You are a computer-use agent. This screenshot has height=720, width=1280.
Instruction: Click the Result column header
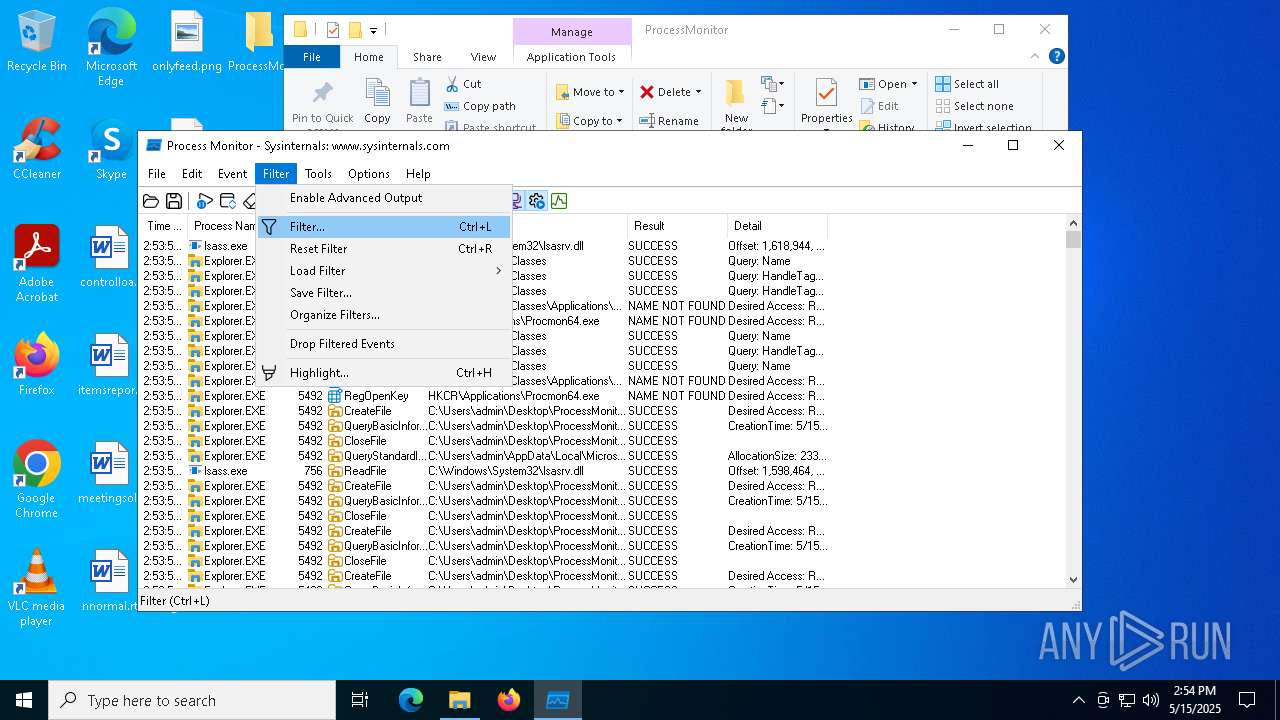point(677,226)
